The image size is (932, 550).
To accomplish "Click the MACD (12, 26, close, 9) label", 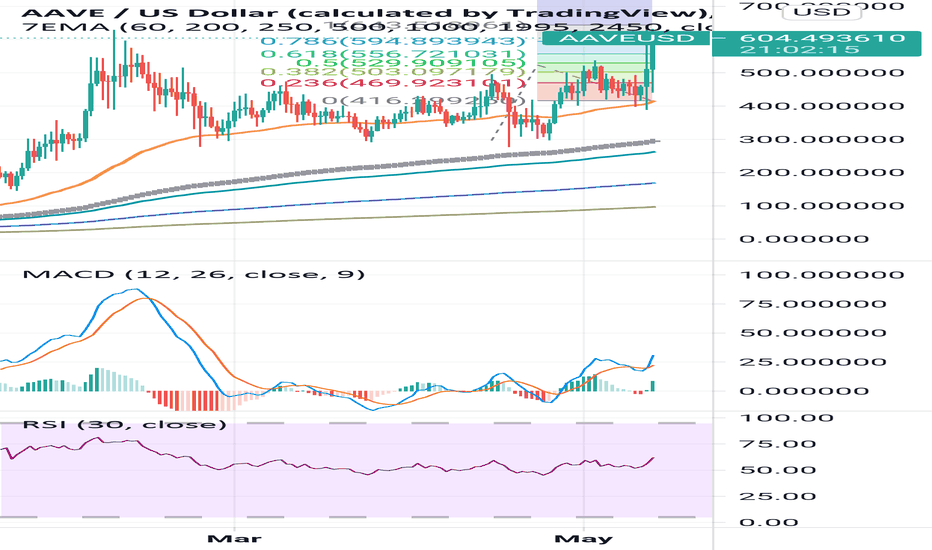I will [x=194, y=274].
